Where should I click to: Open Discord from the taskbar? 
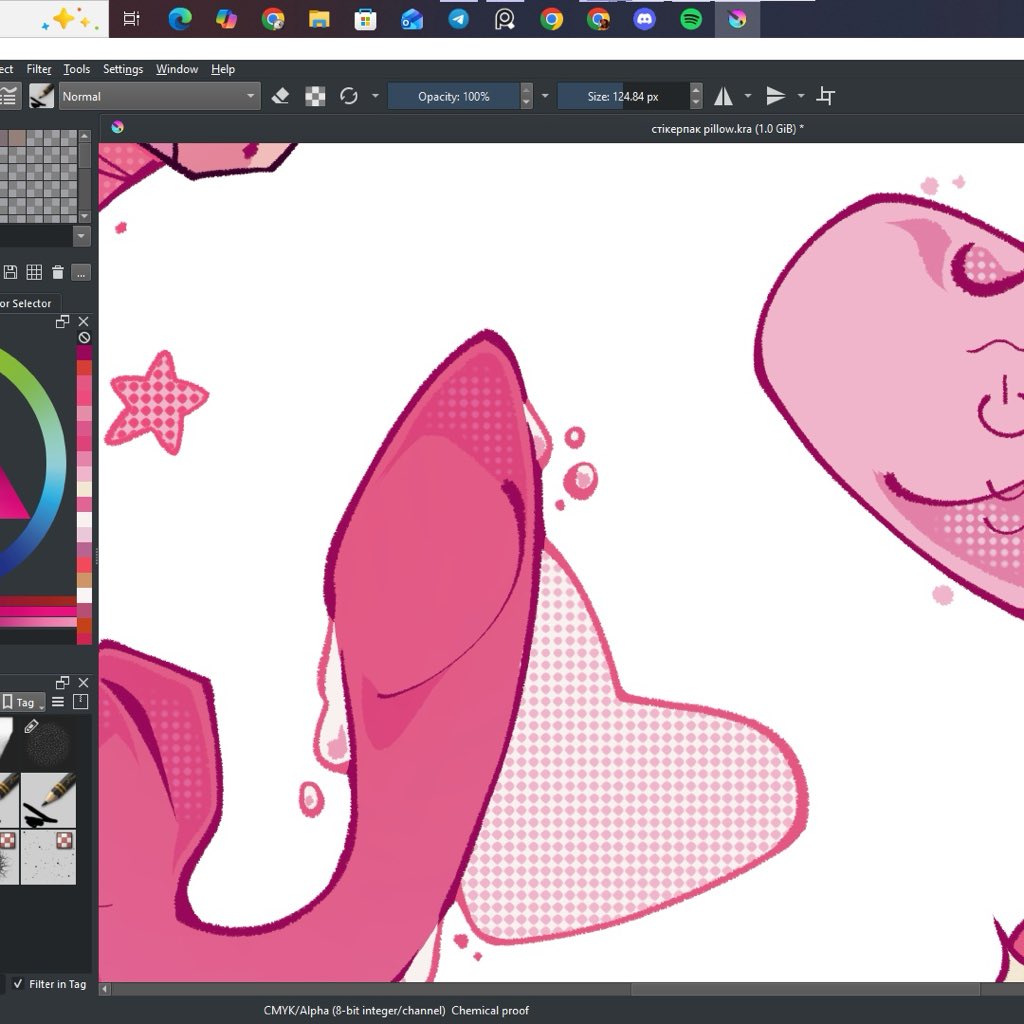(x=645, y=19)
